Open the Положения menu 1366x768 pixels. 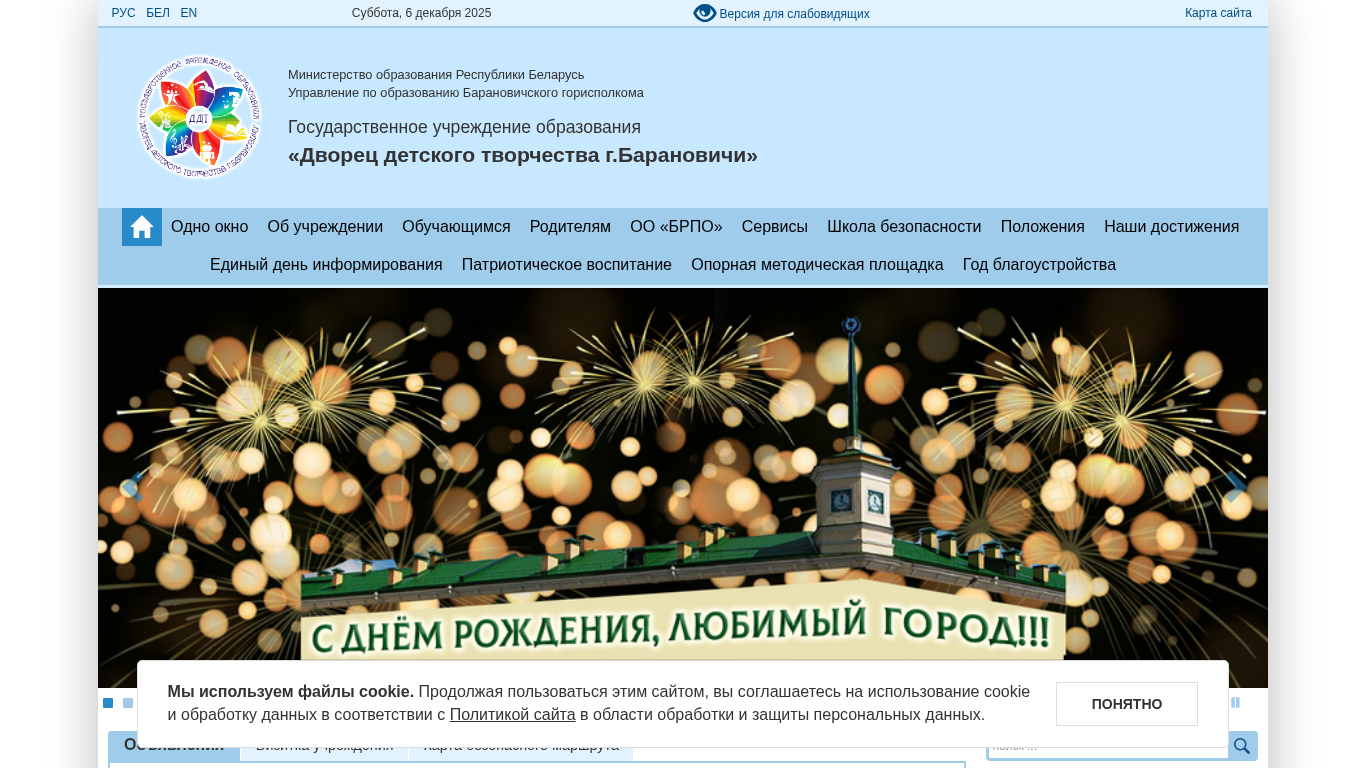click(1043, 227)
